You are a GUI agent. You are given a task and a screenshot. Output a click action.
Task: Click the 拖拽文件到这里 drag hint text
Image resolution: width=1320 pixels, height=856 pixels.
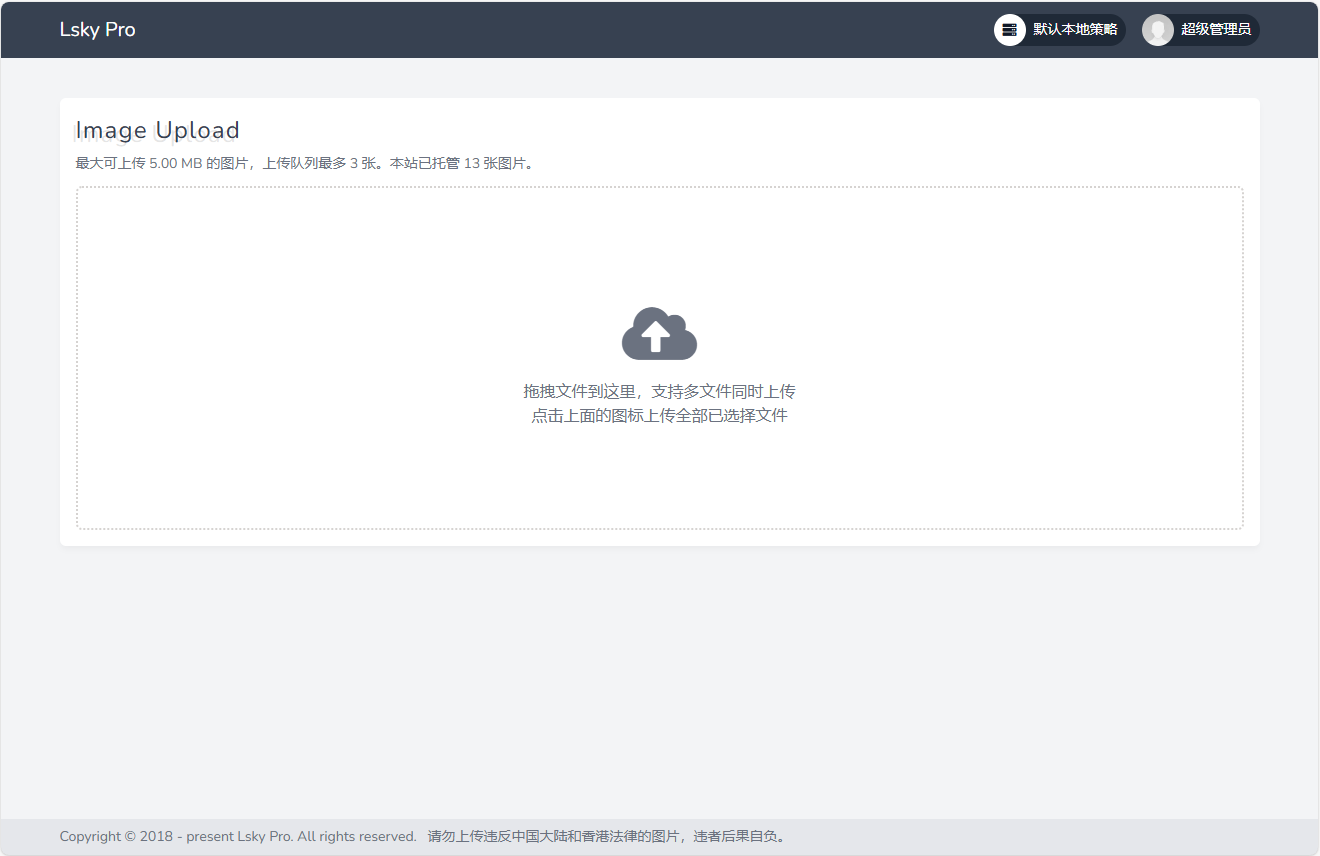(x=580, y=391)
